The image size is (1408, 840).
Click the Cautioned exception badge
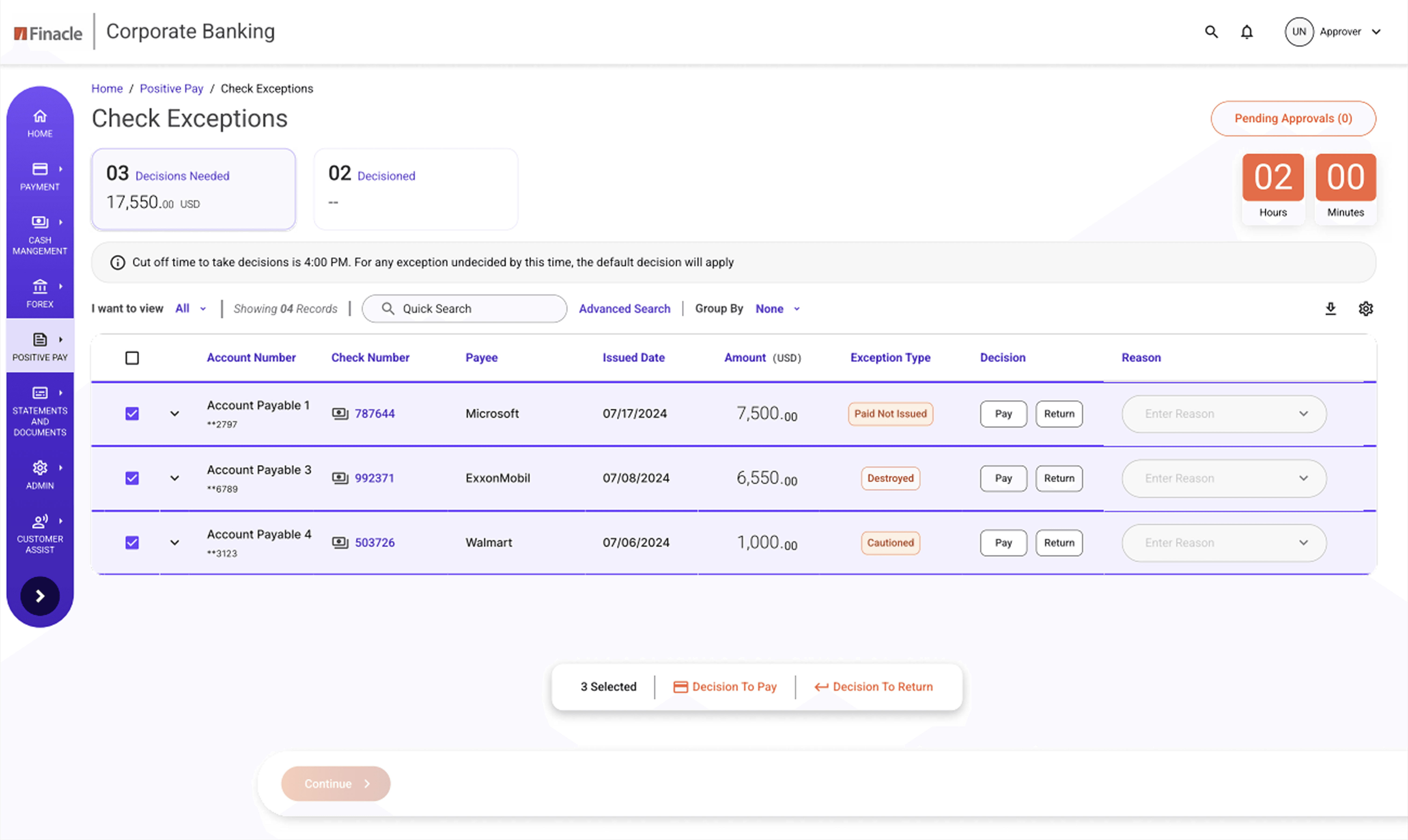tap(890, 543)
